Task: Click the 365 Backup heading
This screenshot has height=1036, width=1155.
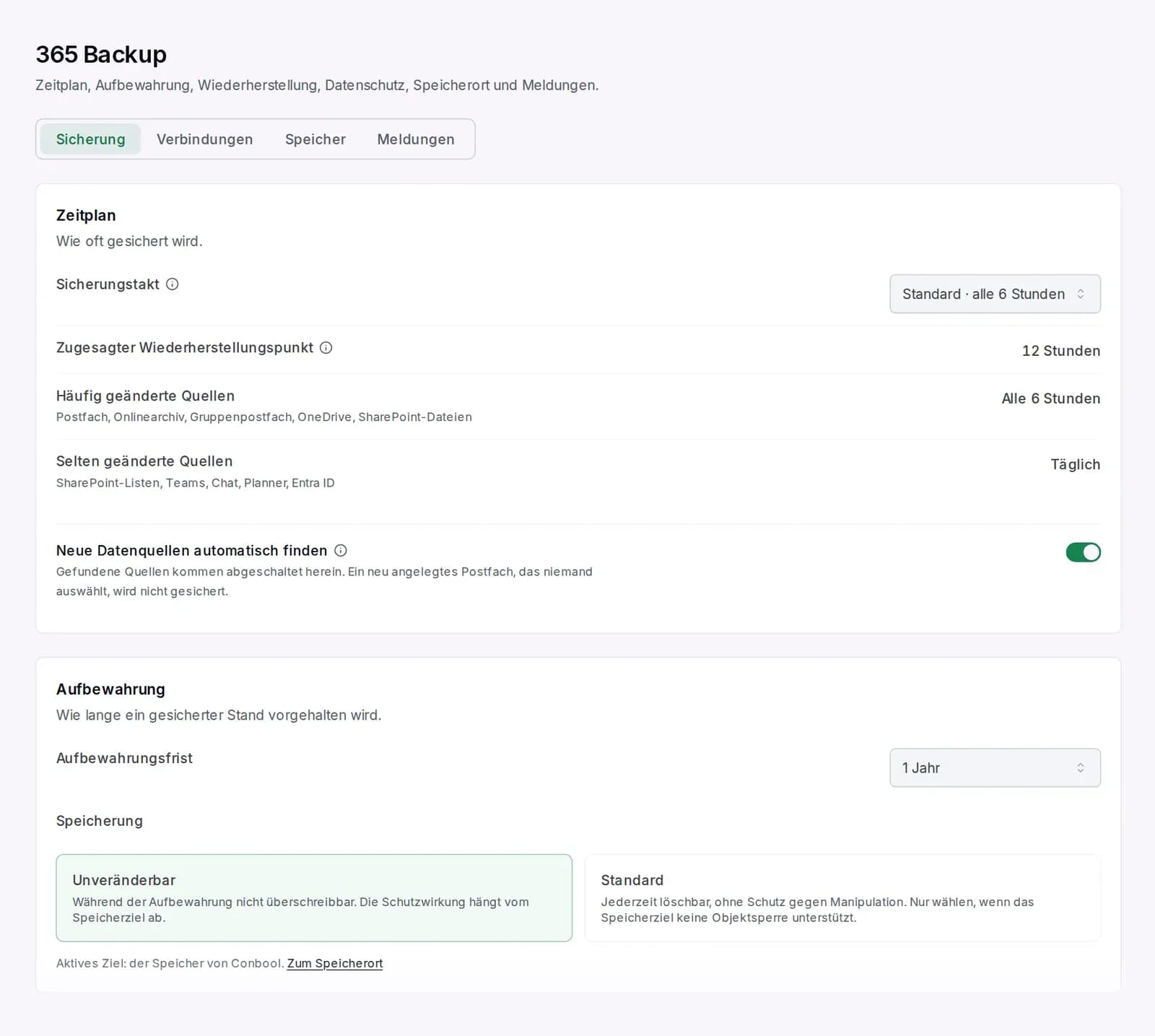Action: [101, 55]
